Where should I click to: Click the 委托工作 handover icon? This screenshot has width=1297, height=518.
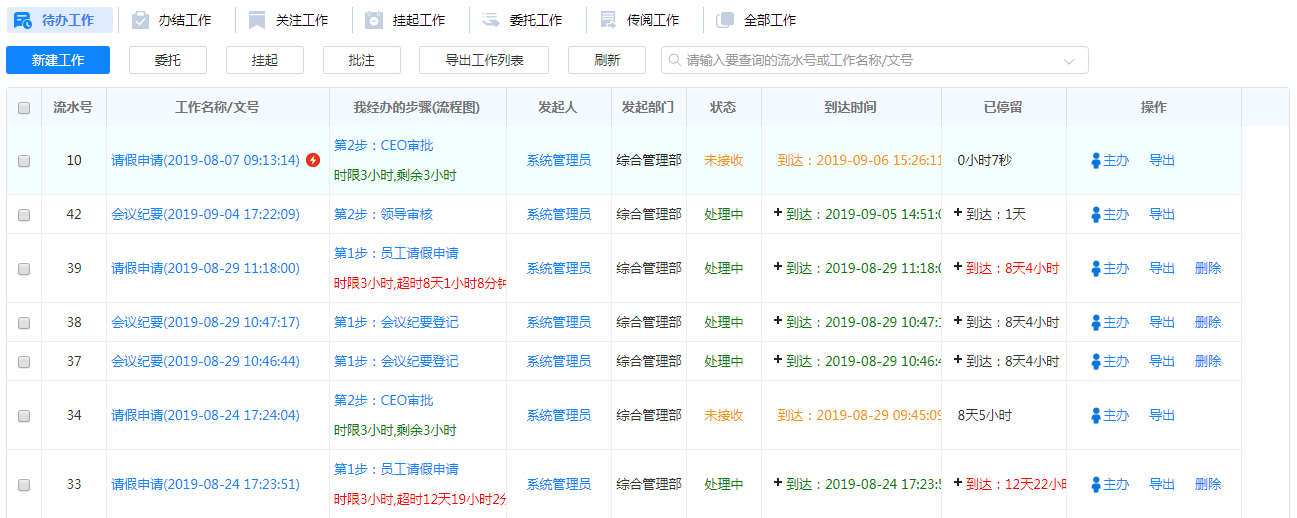click(490, 20)
